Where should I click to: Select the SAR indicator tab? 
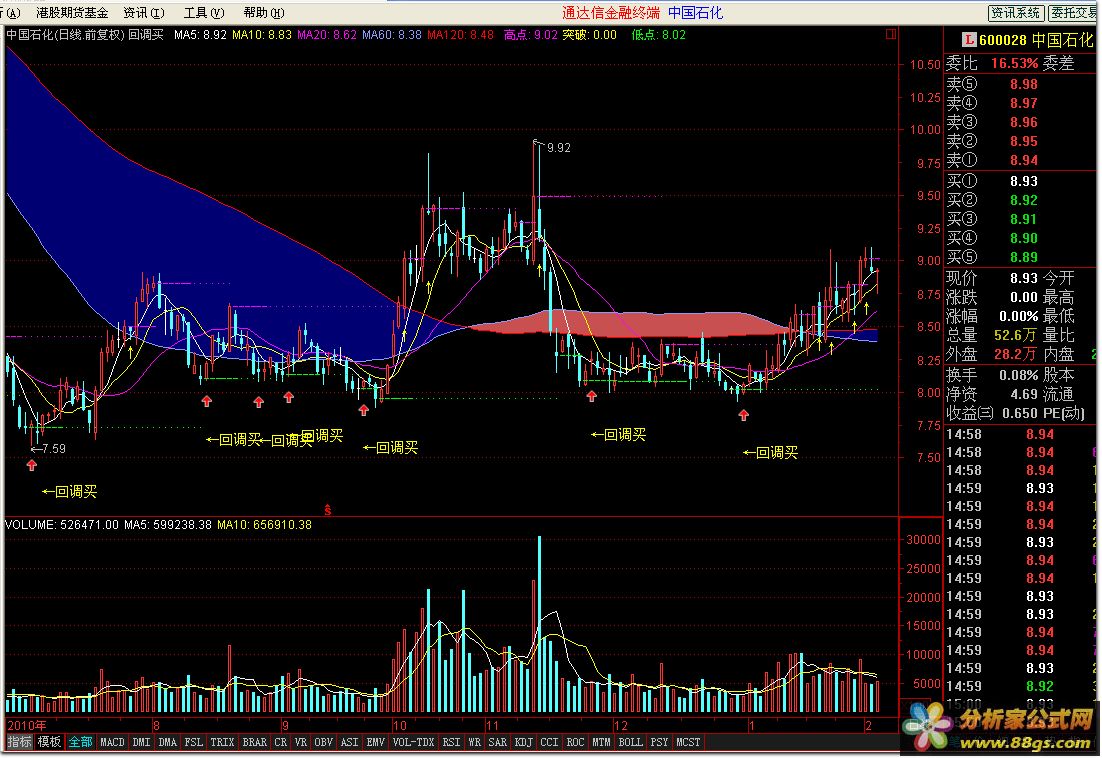pos(498,742)
